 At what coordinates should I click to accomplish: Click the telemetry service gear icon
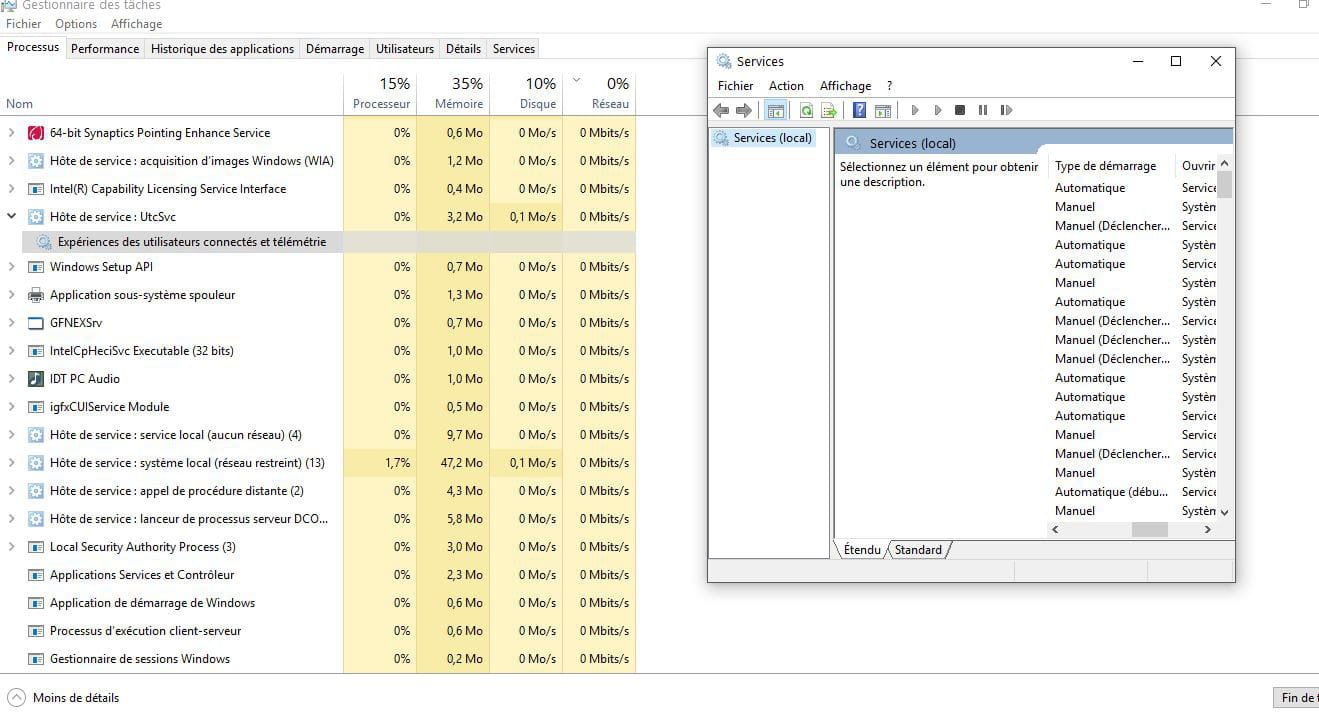click(44, 242)
